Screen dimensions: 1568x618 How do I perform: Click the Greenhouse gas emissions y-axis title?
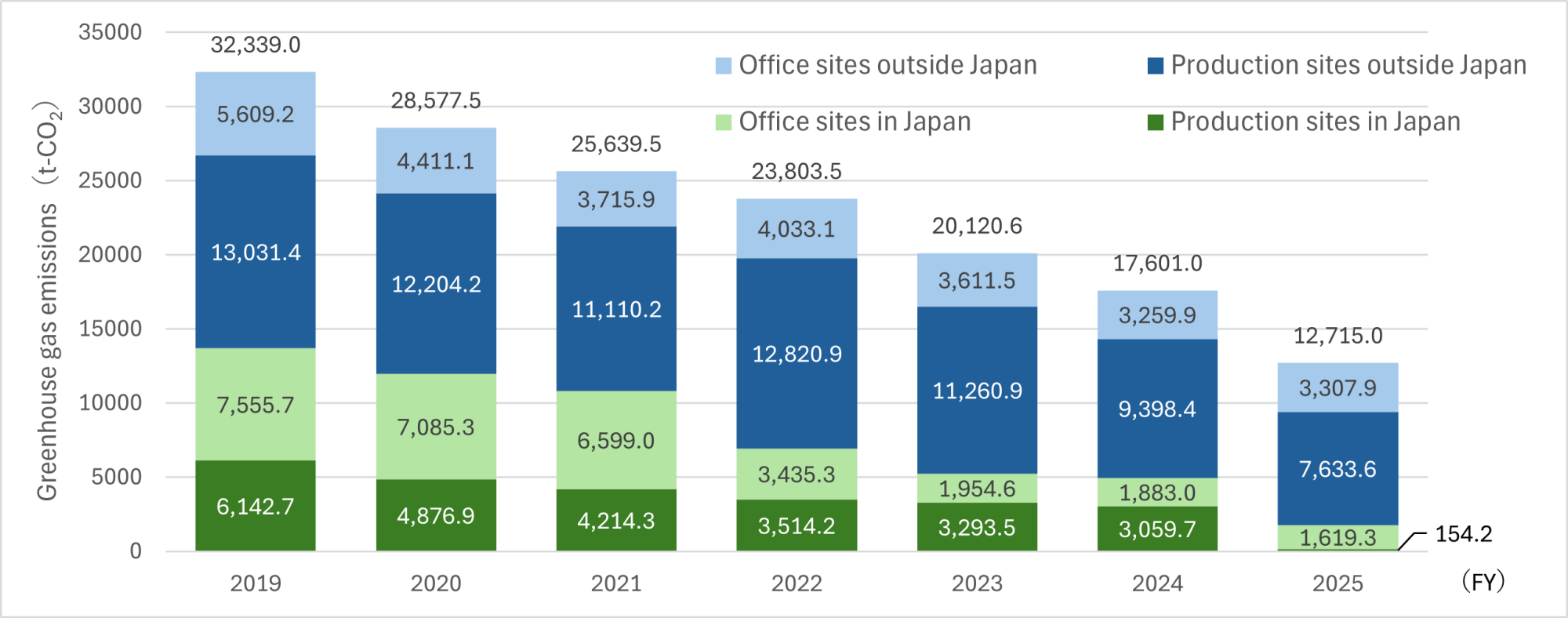coord(48,302)
